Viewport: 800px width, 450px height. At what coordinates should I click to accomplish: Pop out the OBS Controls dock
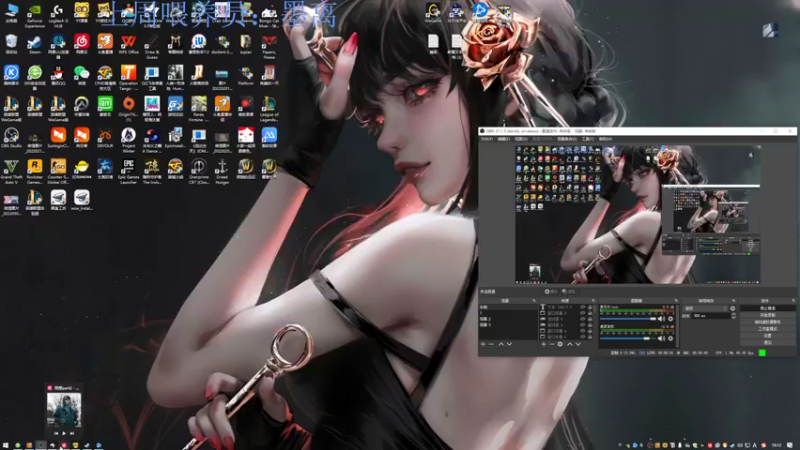point(793,301)
